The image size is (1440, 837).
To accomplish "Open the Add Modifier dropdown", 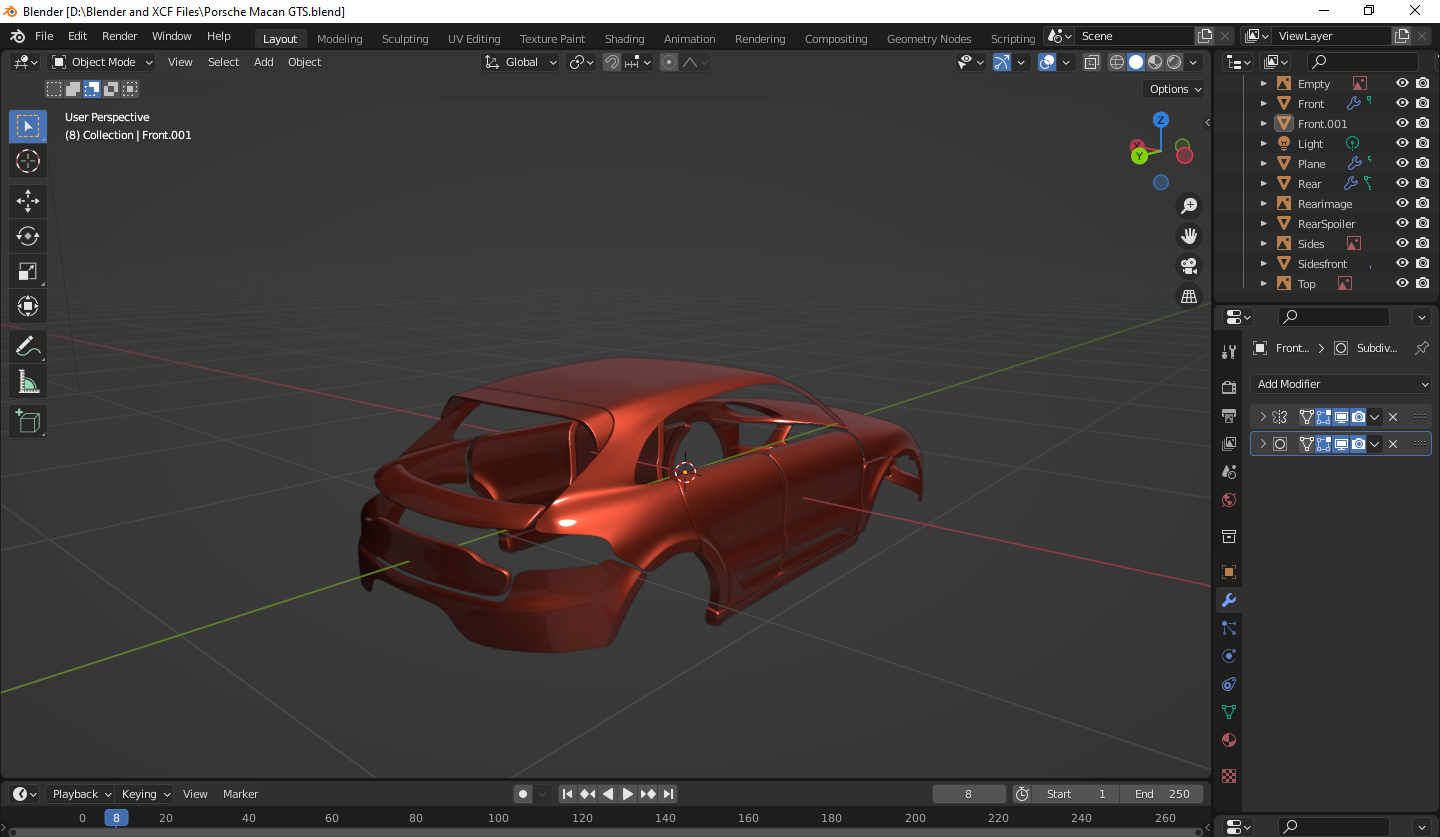I will point(1342,384).
